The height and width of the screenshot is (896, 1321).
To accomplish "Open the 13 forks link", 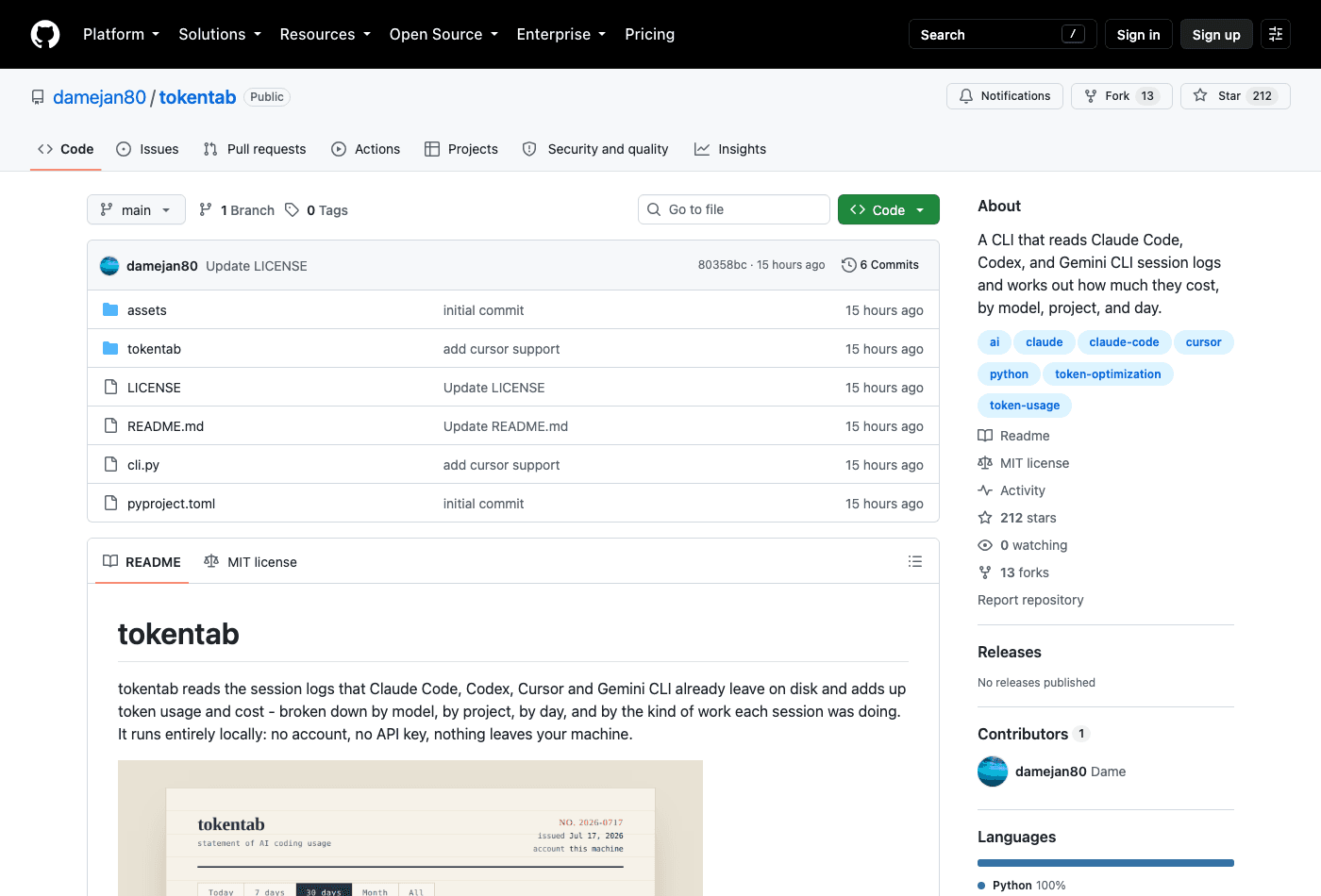I will [x=1013, y=572].
